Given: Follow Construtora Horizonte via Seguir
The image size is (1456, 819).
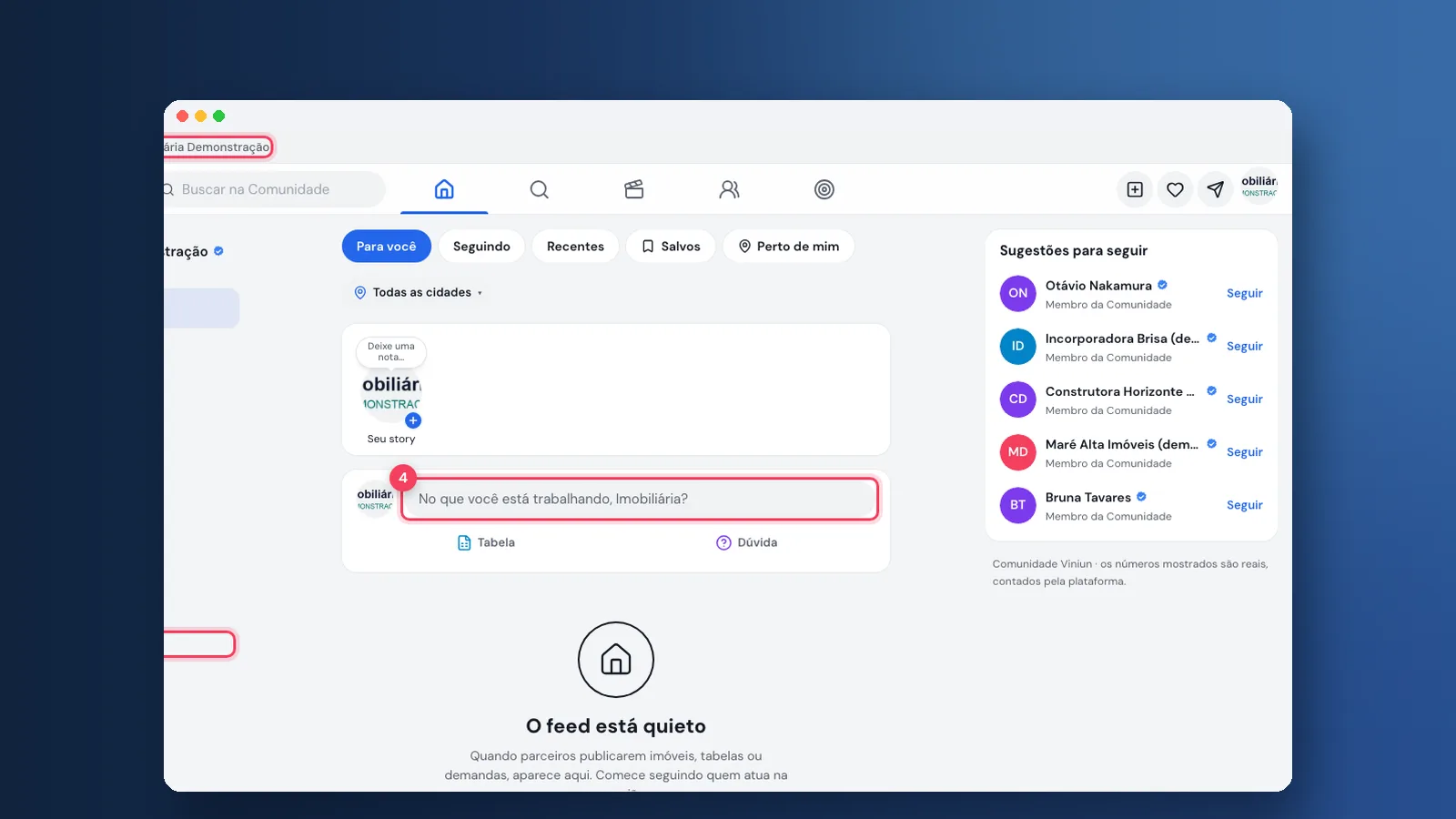Looking at the screenshot, I should point(1244,399).
